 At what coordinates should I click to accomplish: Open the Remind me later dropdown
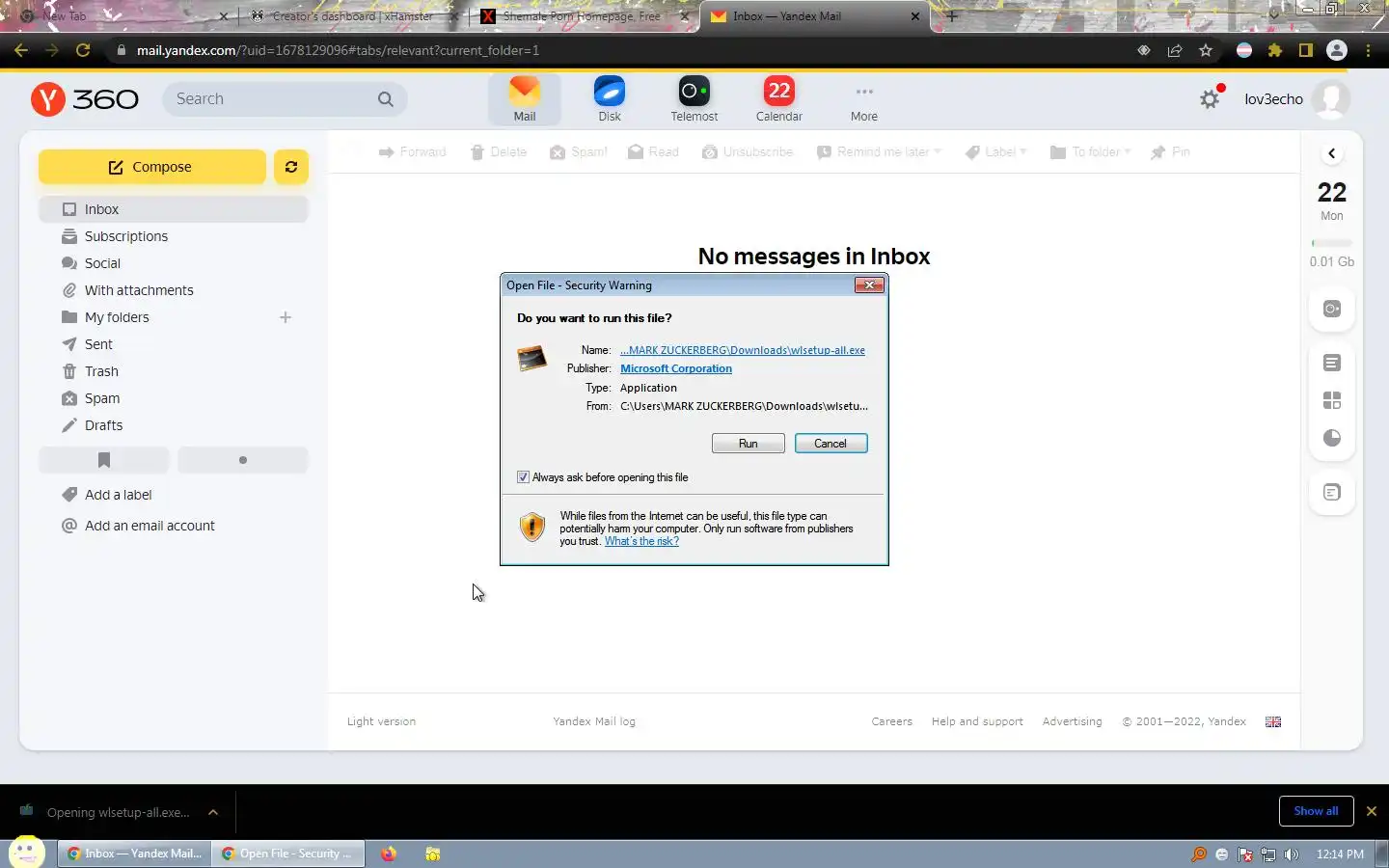[879, 152]
